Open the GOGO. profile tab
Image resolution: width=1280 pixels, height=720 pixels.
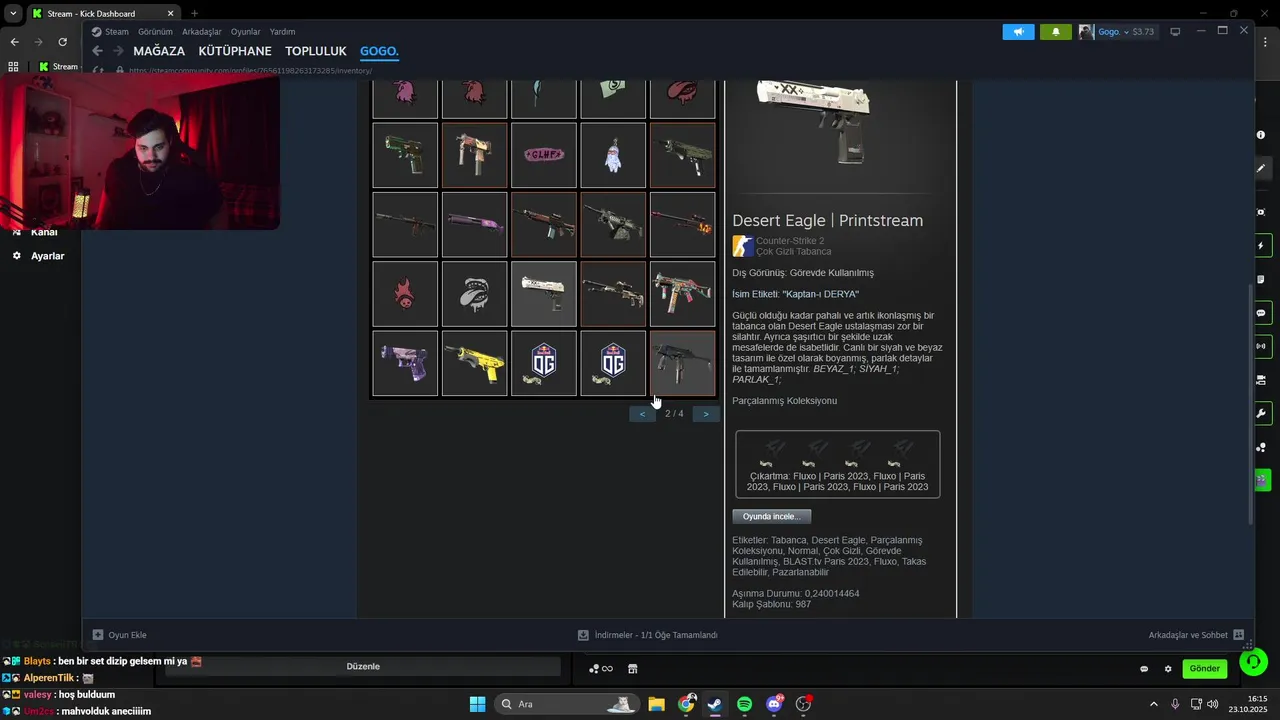tap(379, 51)
